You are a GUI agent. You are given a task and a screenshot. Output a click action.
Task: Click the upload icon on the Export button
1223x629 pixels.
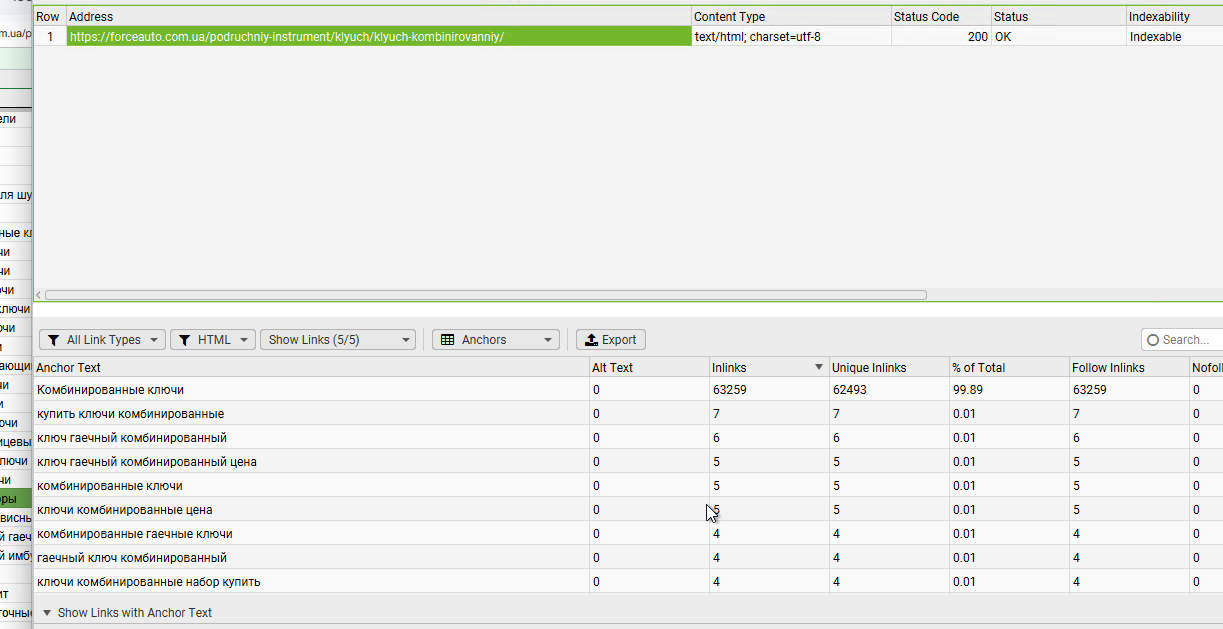pyautogui.click(x=591, y=340)
